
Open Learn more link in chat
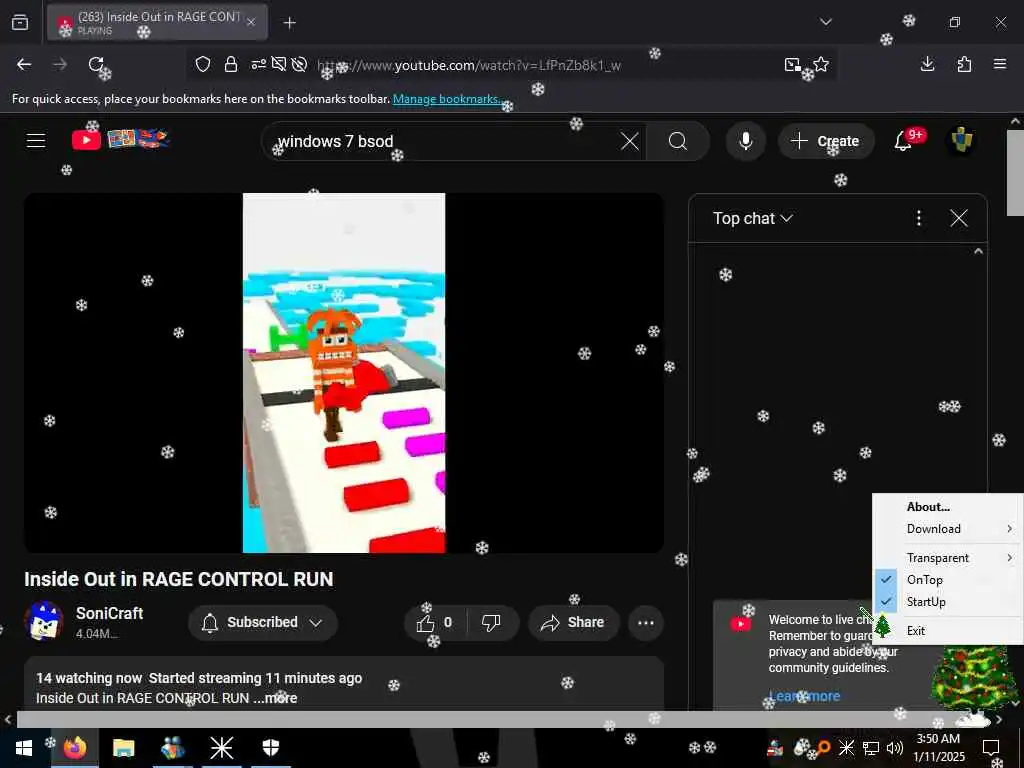tap(805, 696)
